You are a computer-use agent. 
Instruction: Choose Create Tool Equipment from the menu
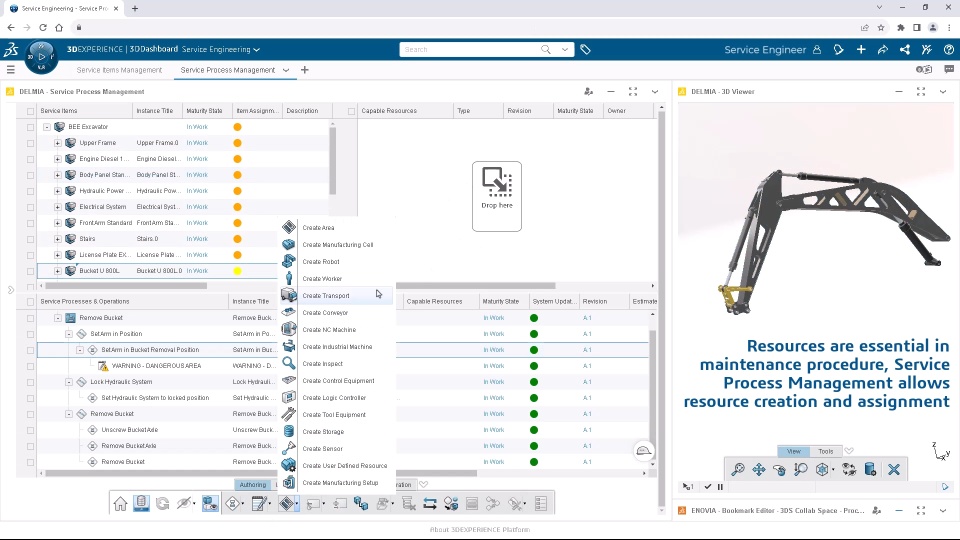point(337,414)
